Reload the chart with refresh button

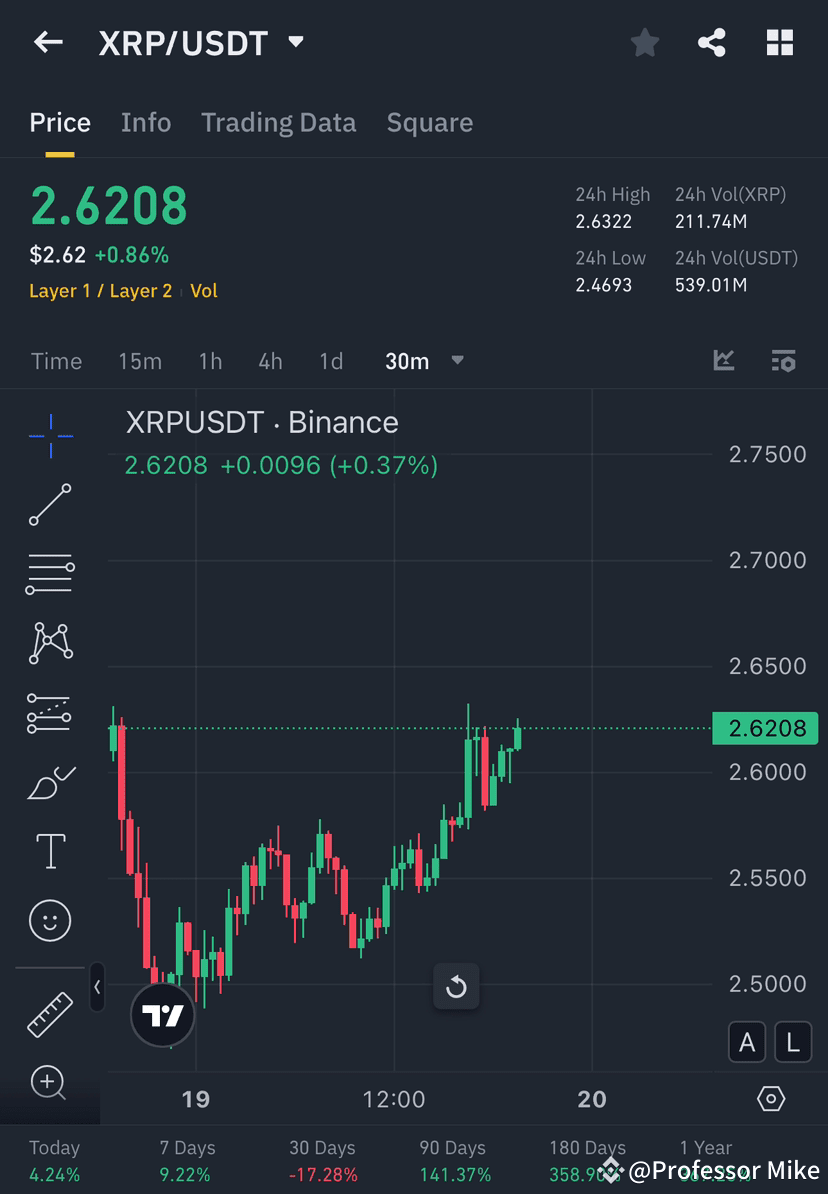tap(456, 987)
